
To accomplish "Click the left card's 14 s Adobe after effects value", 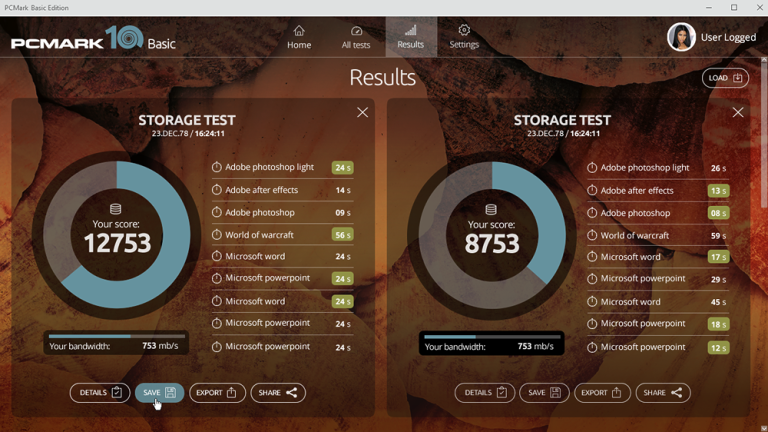I will click(343, 190).
